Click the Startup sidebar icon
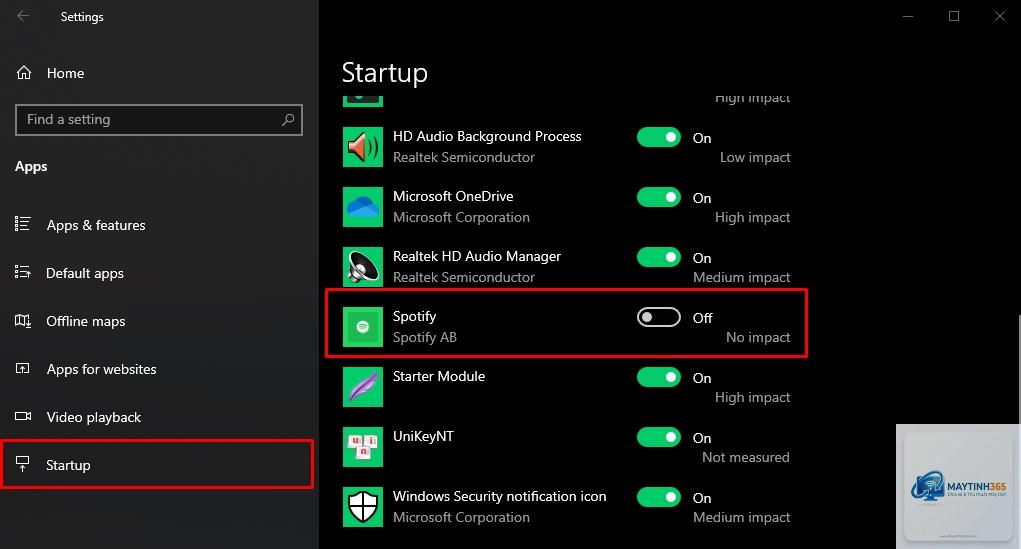This screenshot has width=1021, height=549. (x=23, y=464)
